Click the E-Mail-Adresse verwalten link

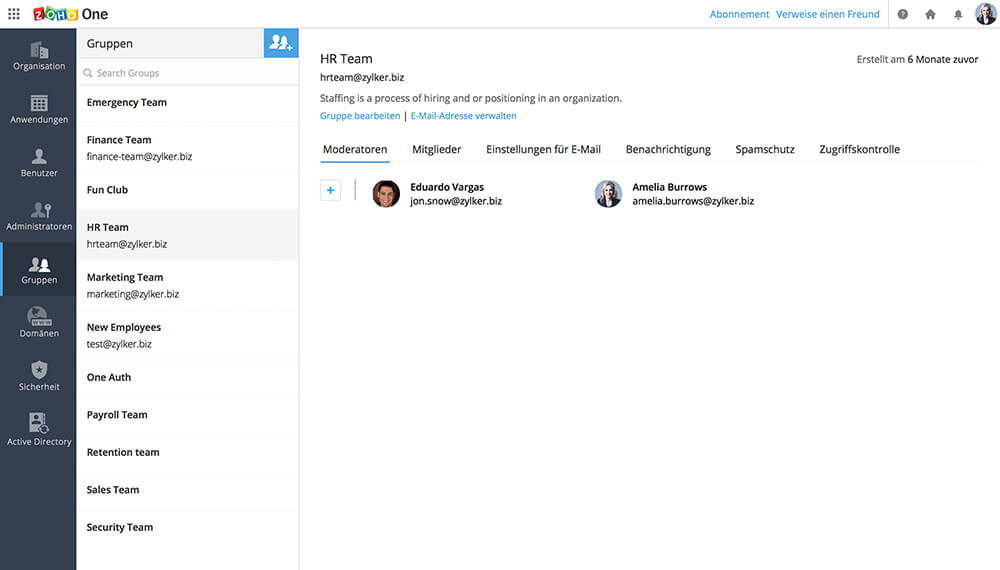tap(463, 116)
